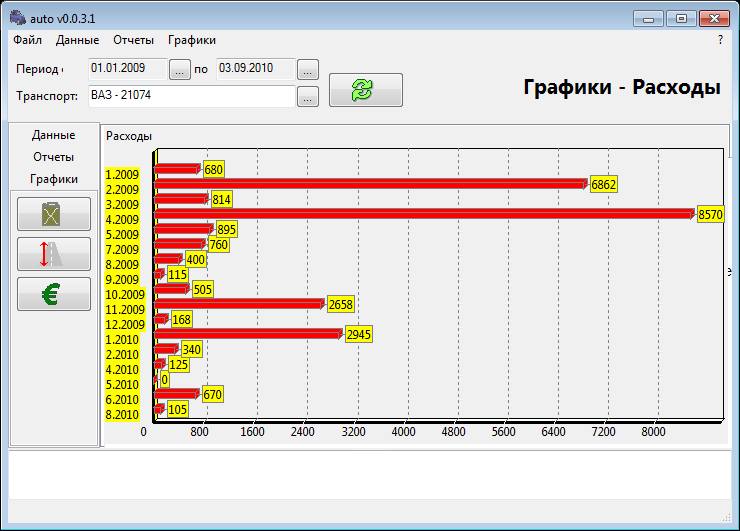This screenshot has height=531, width=740.
Task: Click the value label 125
Action: pyautogui.click(x=178, y=364)
